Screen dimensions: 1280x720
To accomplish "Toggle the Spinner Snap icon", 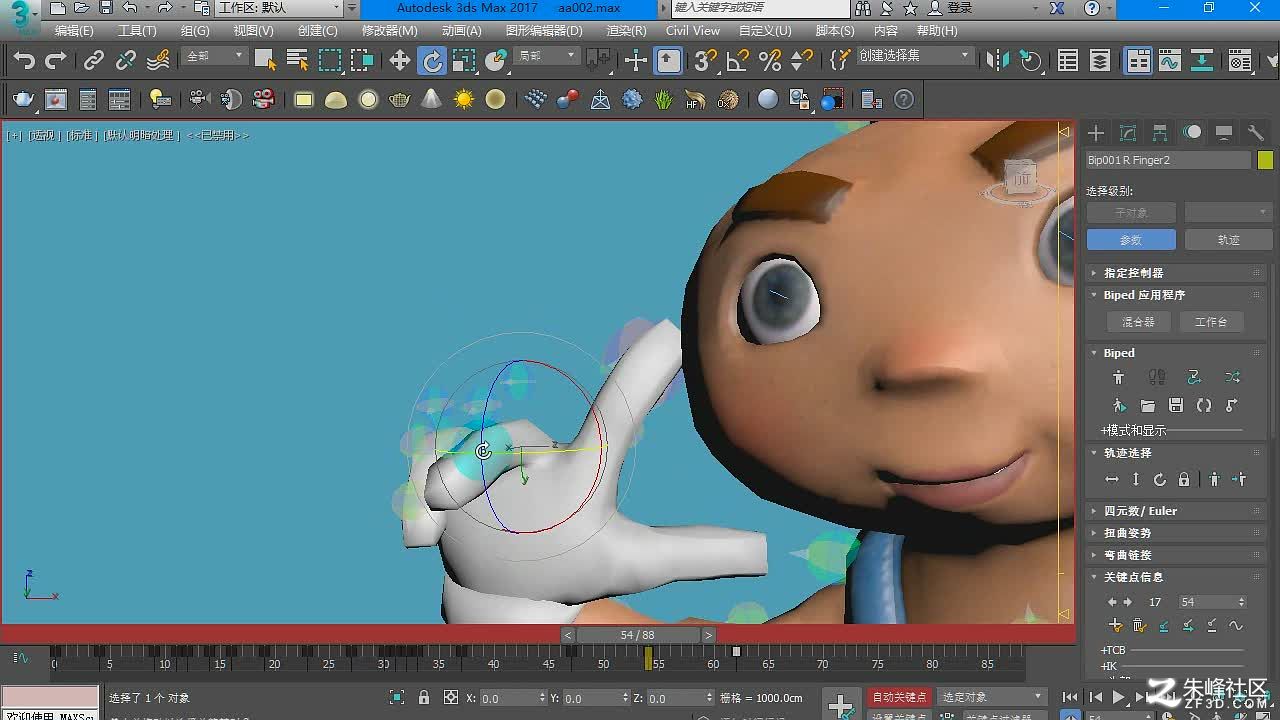I will [802, 61].
